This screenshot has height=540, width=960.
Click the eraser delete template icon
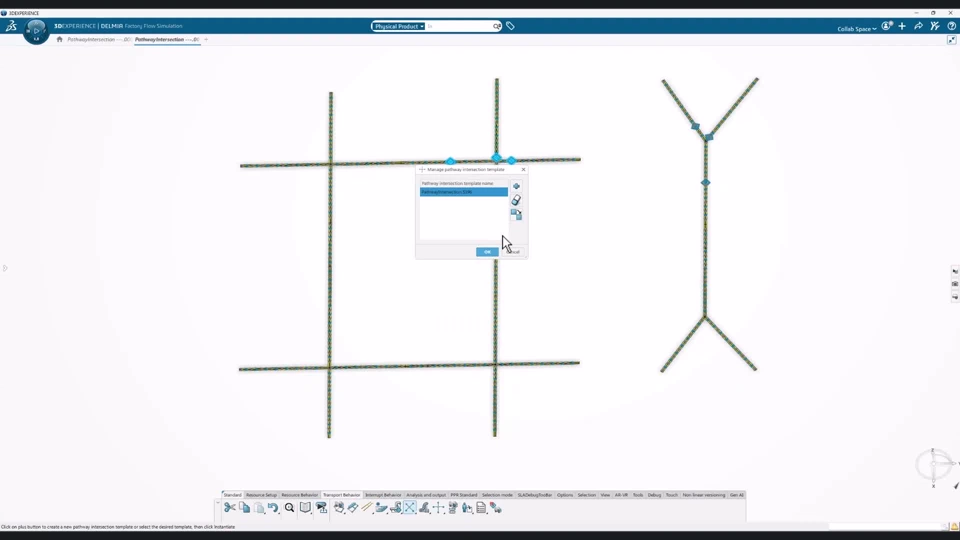click(x=516, y=200)
